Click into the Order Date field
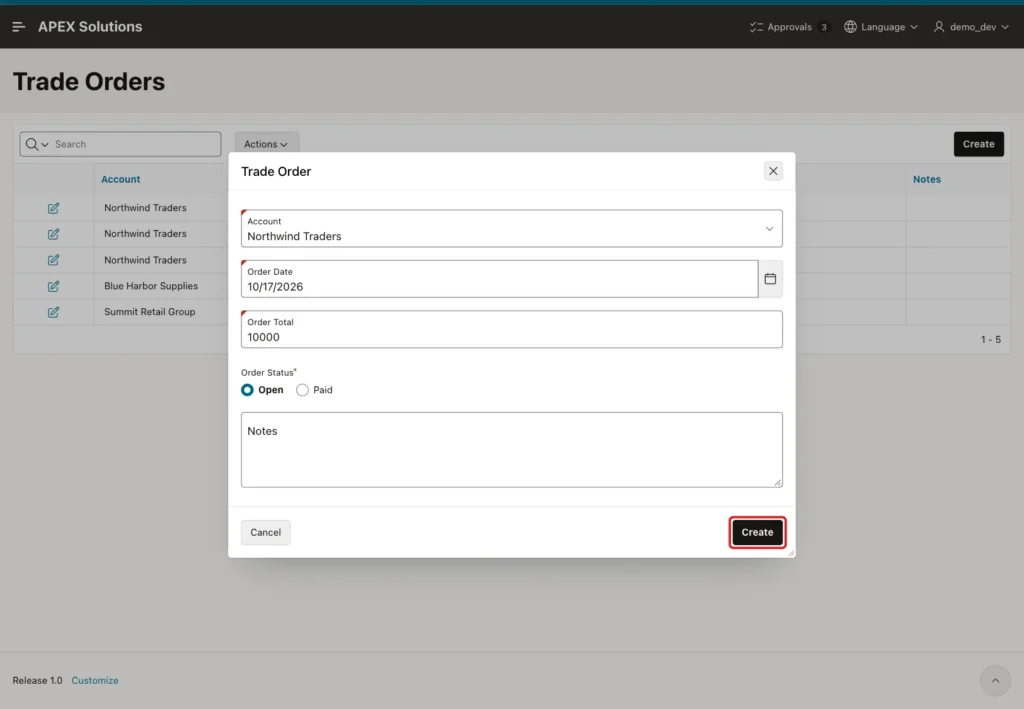The height and width of the screenshot is (709, 1024). pyautogui.click(x=499, y=279)
